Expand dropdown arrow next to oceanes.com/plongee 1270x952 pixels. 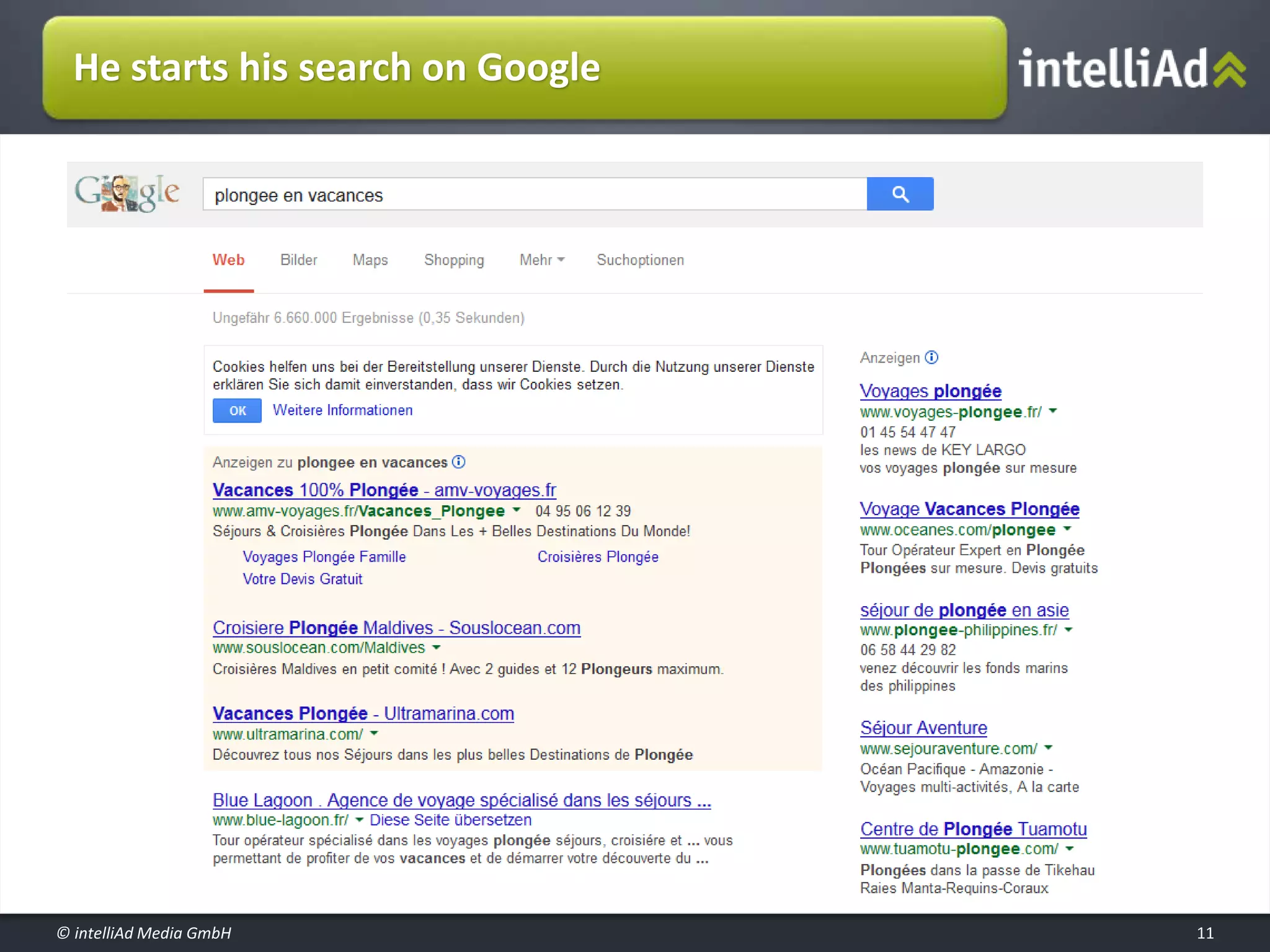coord(1067,529)
